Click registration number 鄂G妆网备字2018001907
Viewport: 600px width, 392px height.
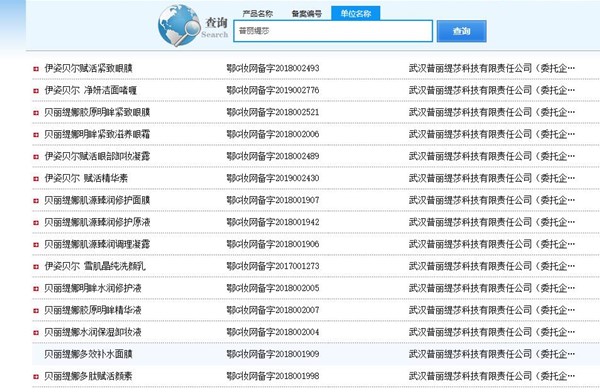[x=273, y=201]
